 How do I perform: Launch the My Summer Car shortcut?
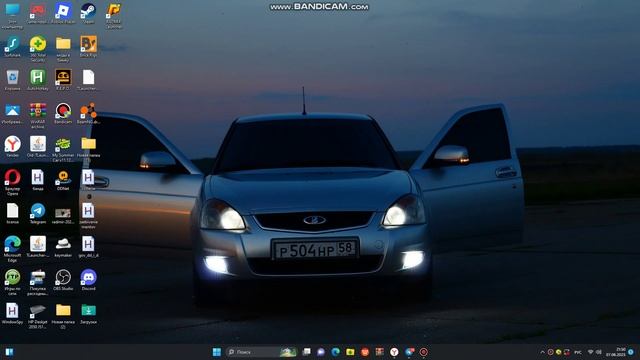click(63, 149)
